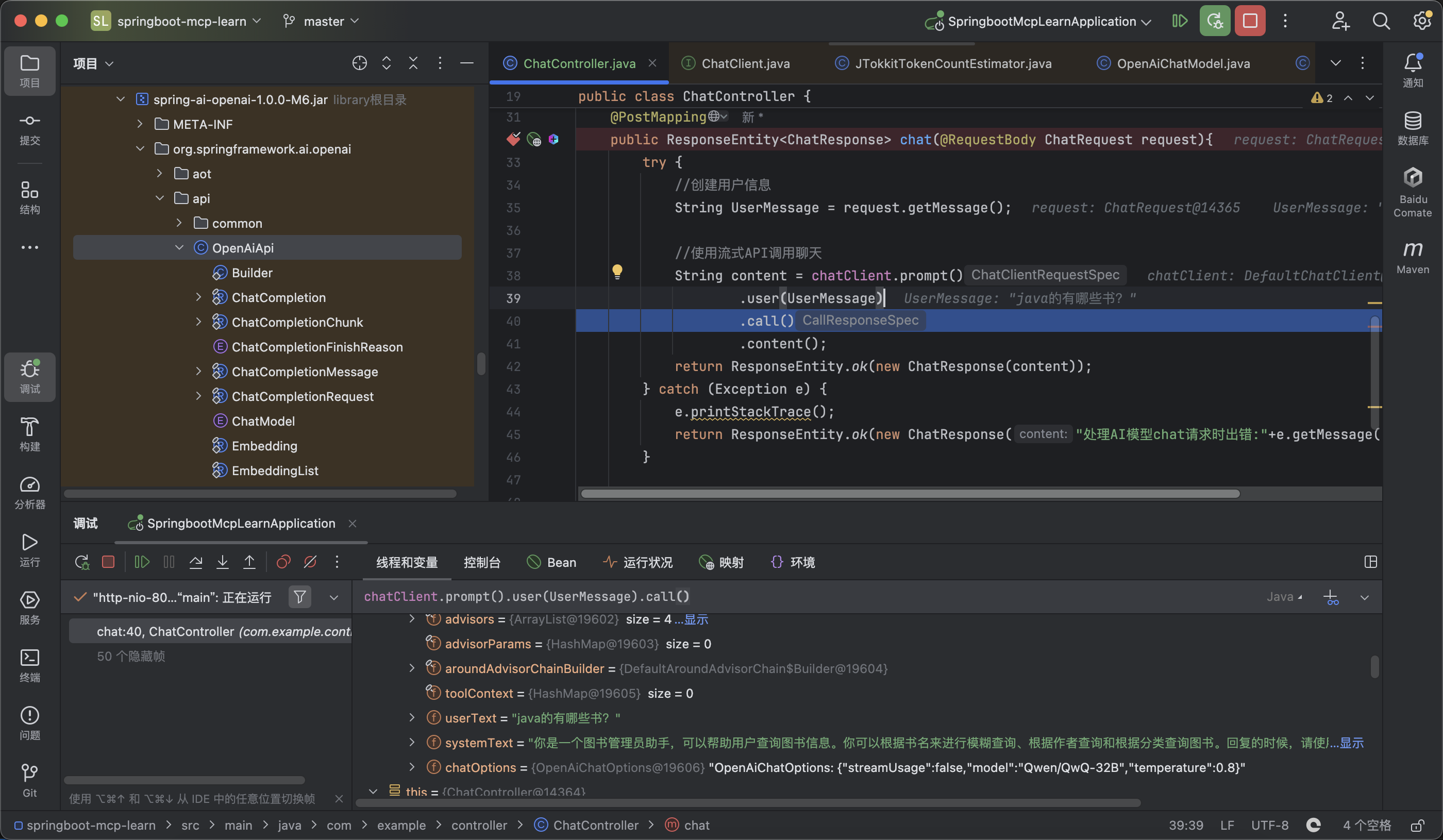This screenshot has width=1443, height=840.
Task: Expand the userText variable
Action: point(412,718)
